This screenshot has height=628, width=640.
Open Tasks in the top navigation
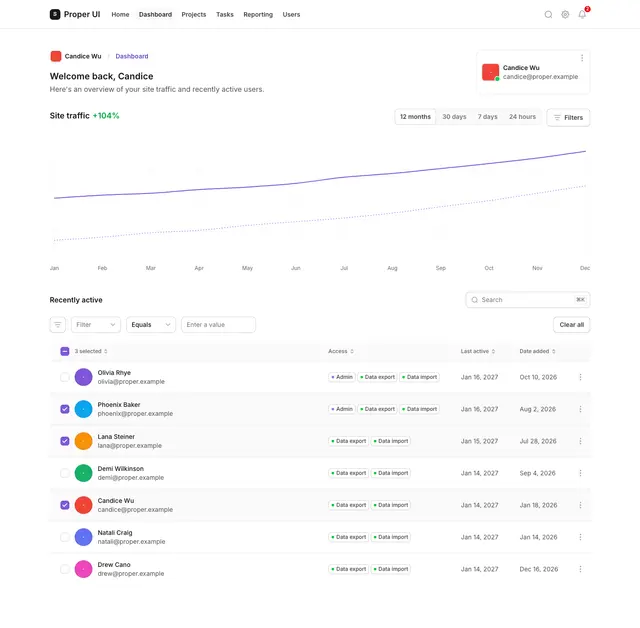point(224,15)
